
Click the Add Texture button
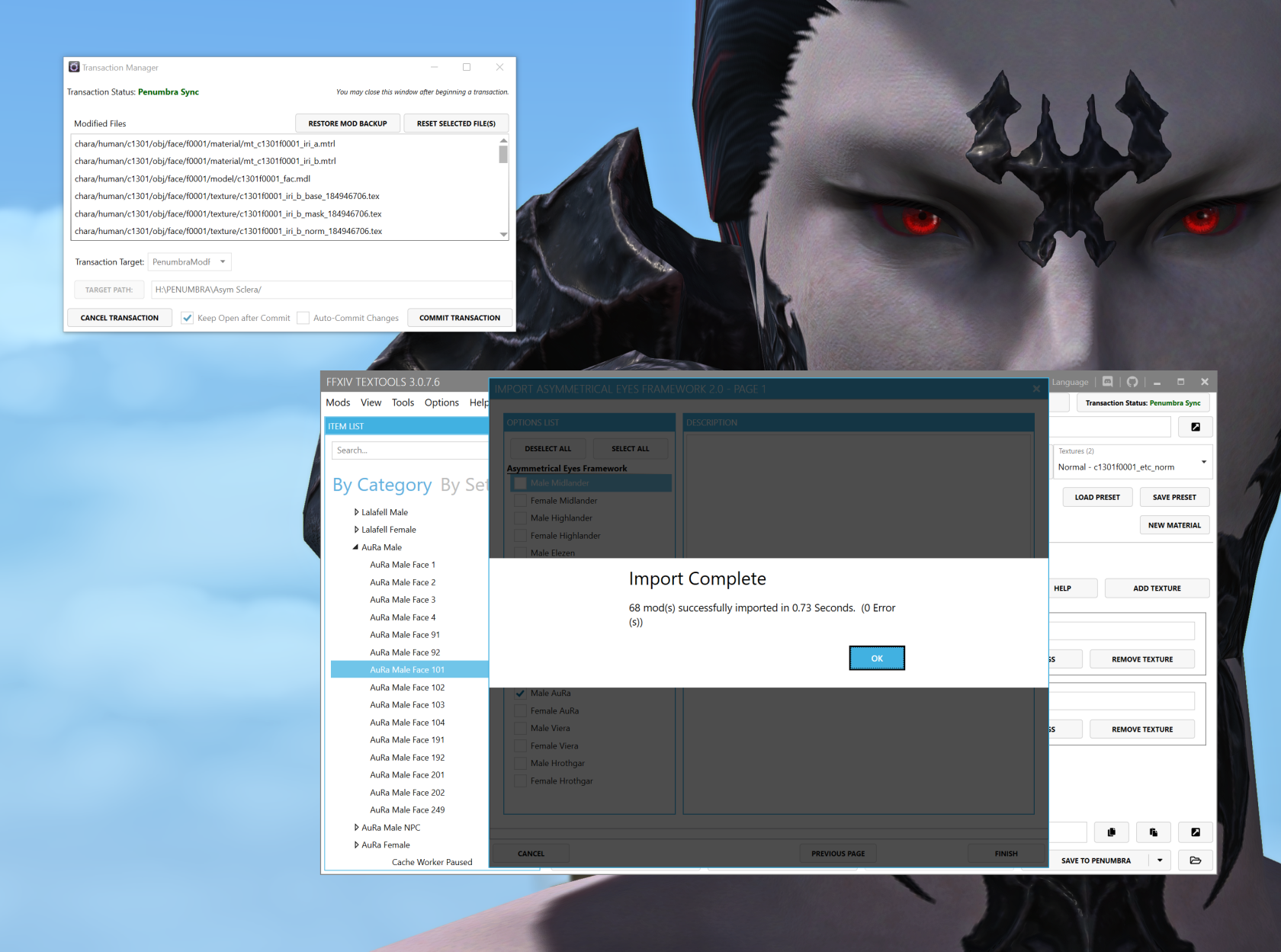coord(1157,588)
